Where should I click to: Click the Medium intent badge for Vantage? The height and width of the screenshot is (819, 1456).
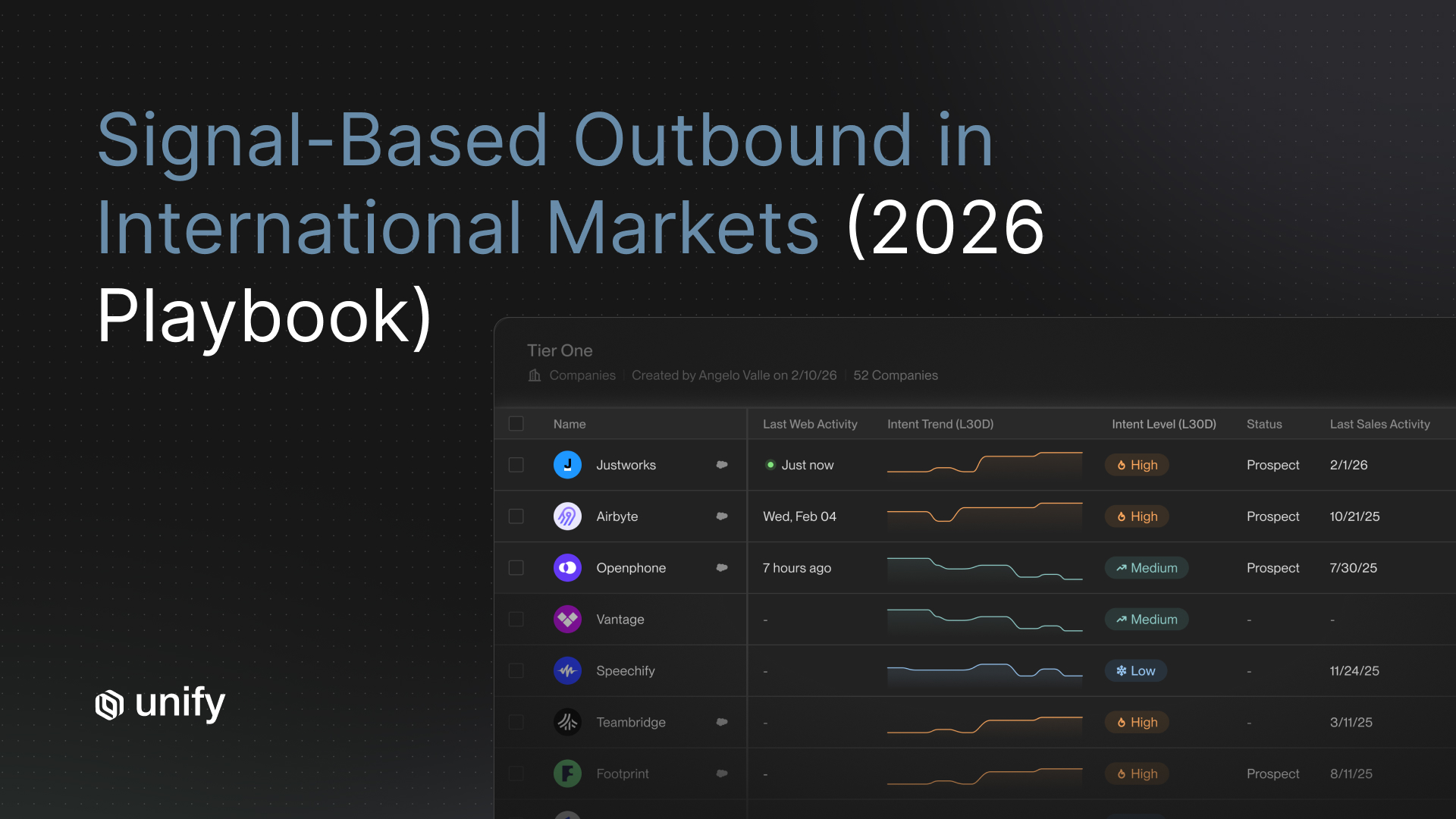tap(1147, 620)
